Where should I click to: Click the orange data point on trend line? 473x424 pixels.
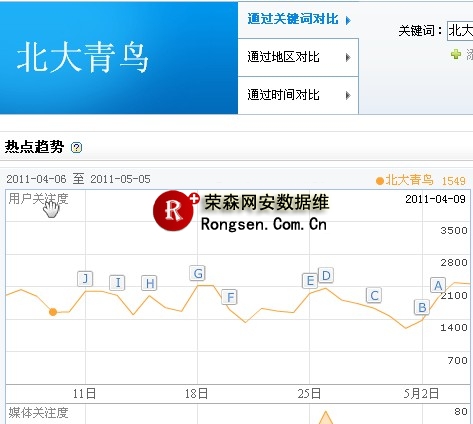53,312
